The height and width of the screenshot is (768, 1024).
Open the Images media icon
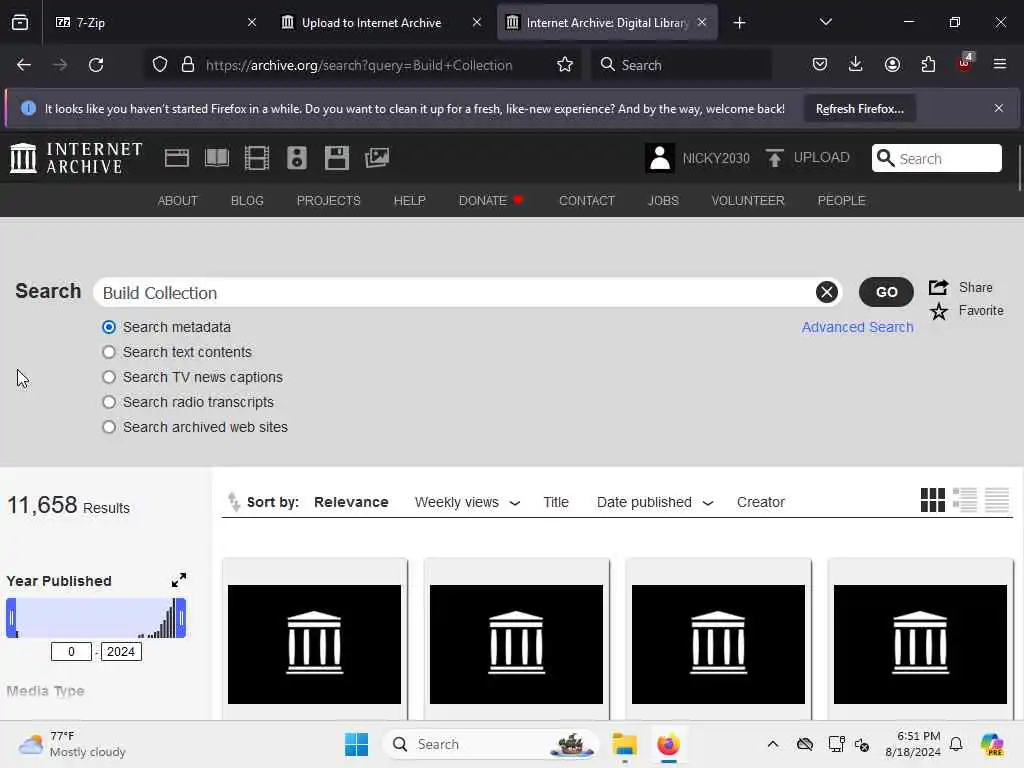tap(377, 158)
